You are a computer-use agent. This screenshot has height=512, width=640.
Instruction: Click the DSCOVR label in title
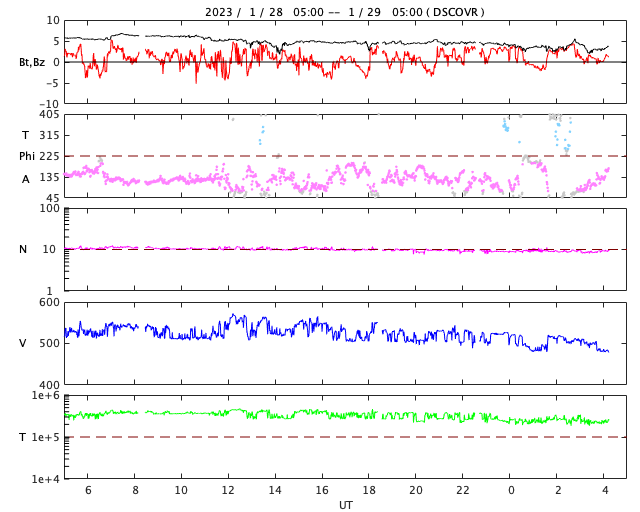455,12
